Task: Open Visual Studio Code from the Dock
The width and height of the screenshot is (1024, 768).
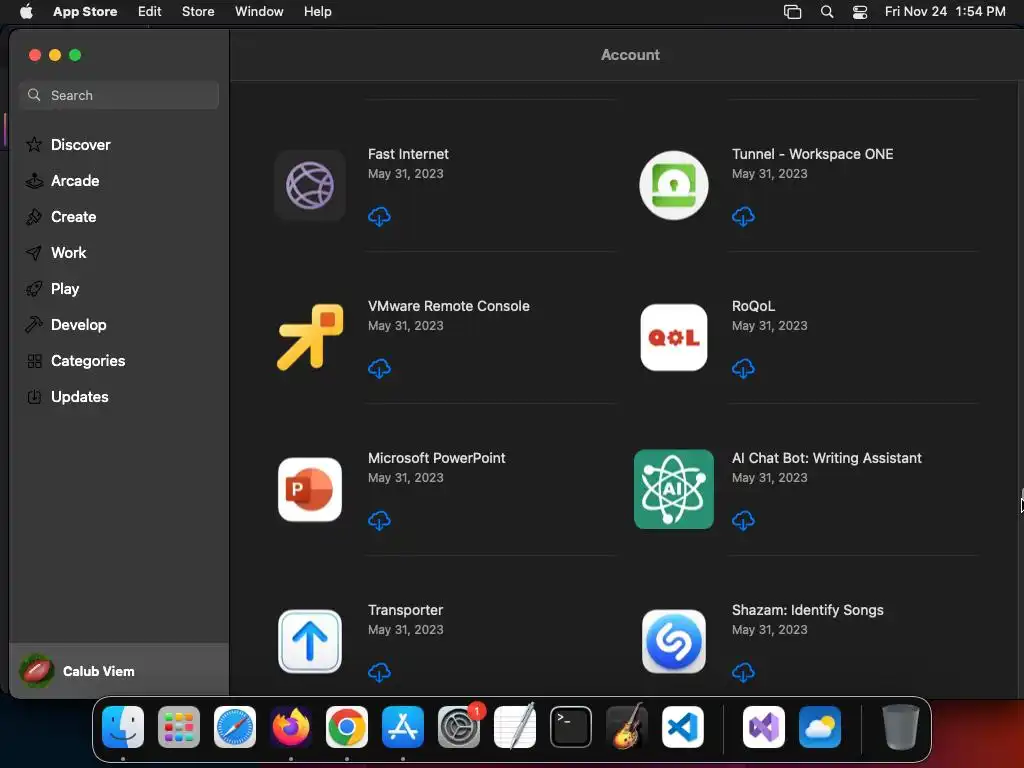Action: point(683,727)
